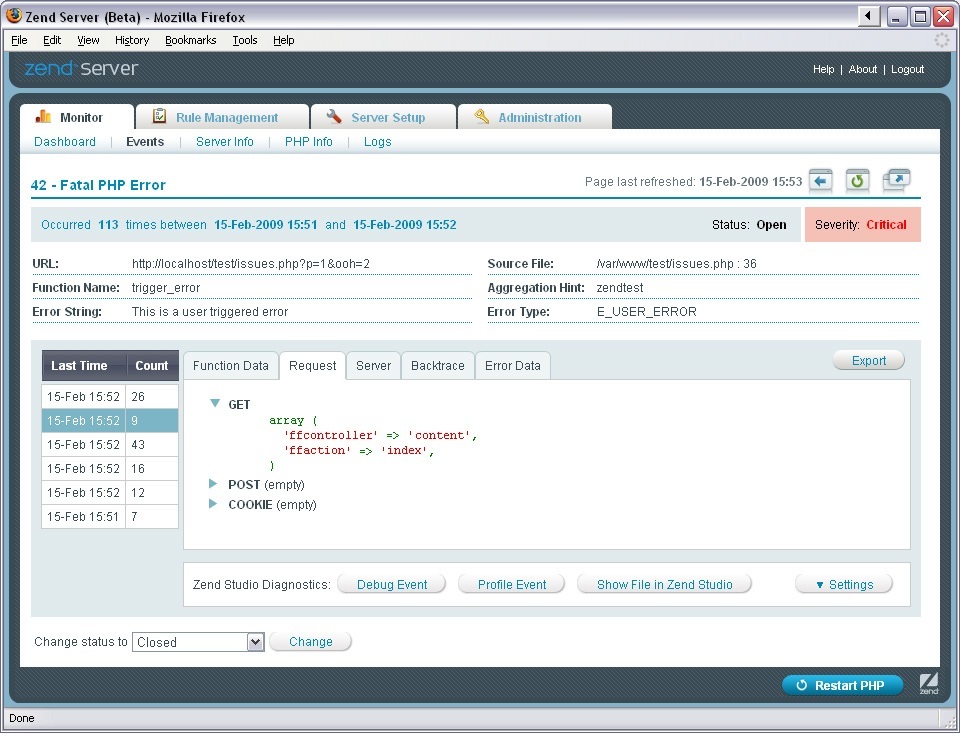Switch to the Server Setup tab
This screenshot has width=960, height=734.
tap(384, 117)
